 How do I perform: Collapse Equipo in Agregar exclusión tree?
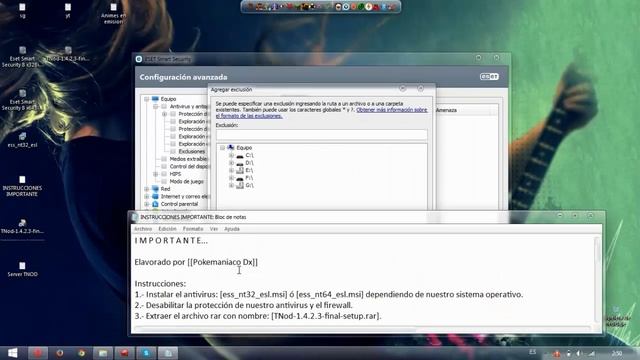point(222,148)
